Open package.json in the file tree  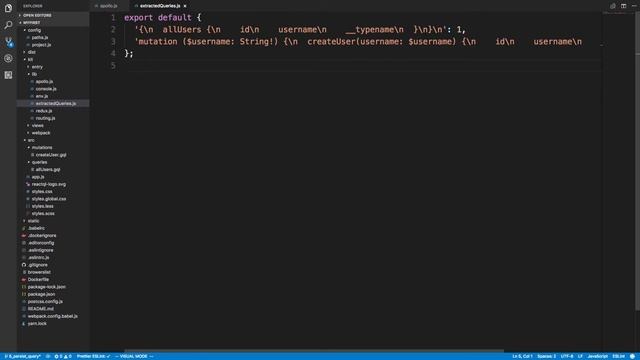pyautogui.click(x=41, y=294)
